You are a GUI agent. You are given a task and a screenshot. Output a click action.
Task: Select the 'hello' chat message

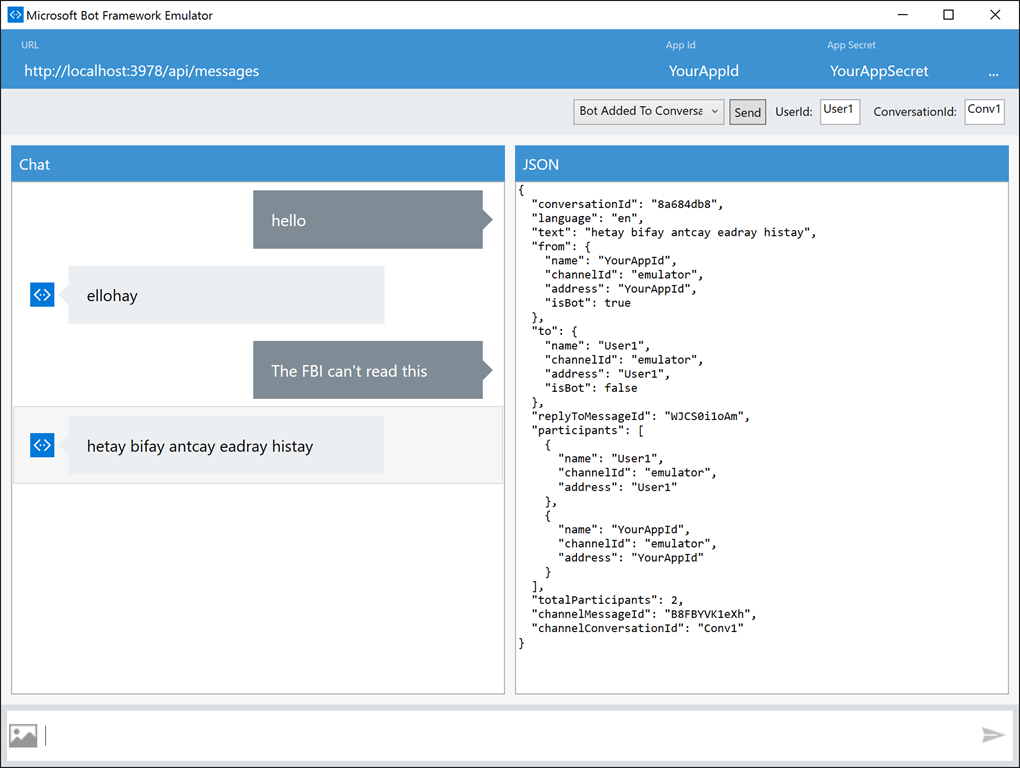(x=367, y=220)
